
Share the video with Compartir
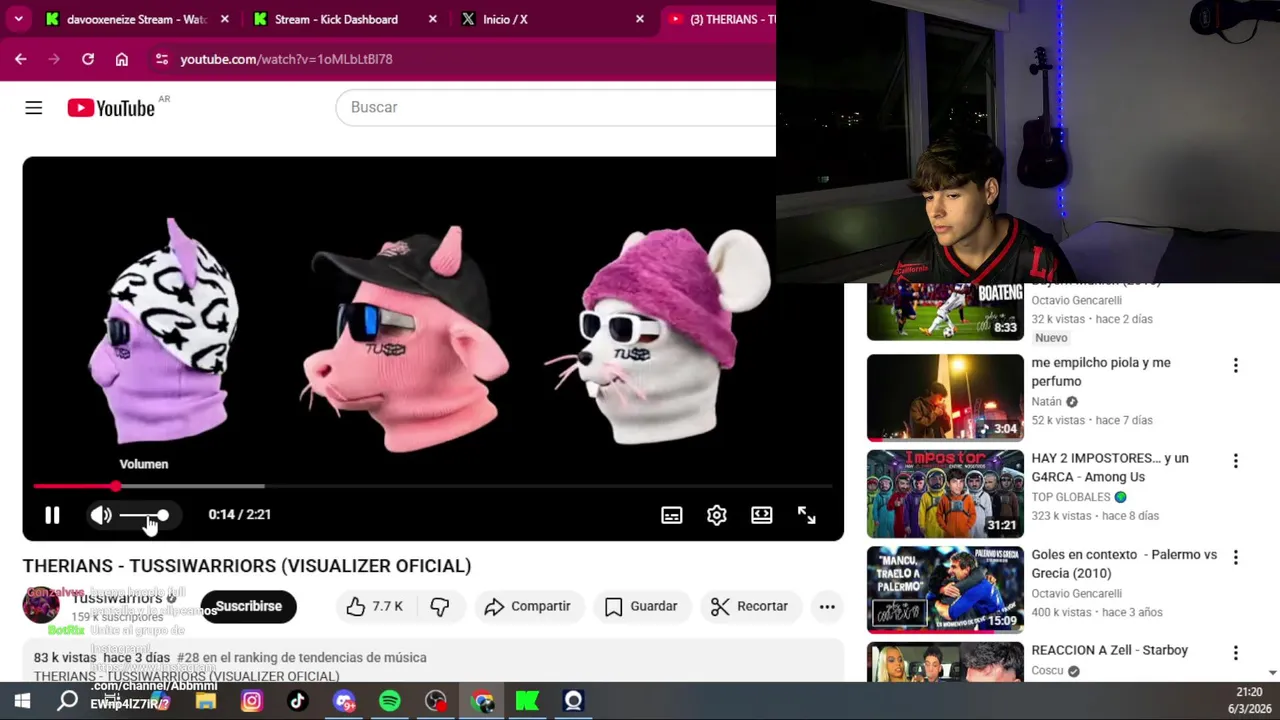click(x=527, y=606)
